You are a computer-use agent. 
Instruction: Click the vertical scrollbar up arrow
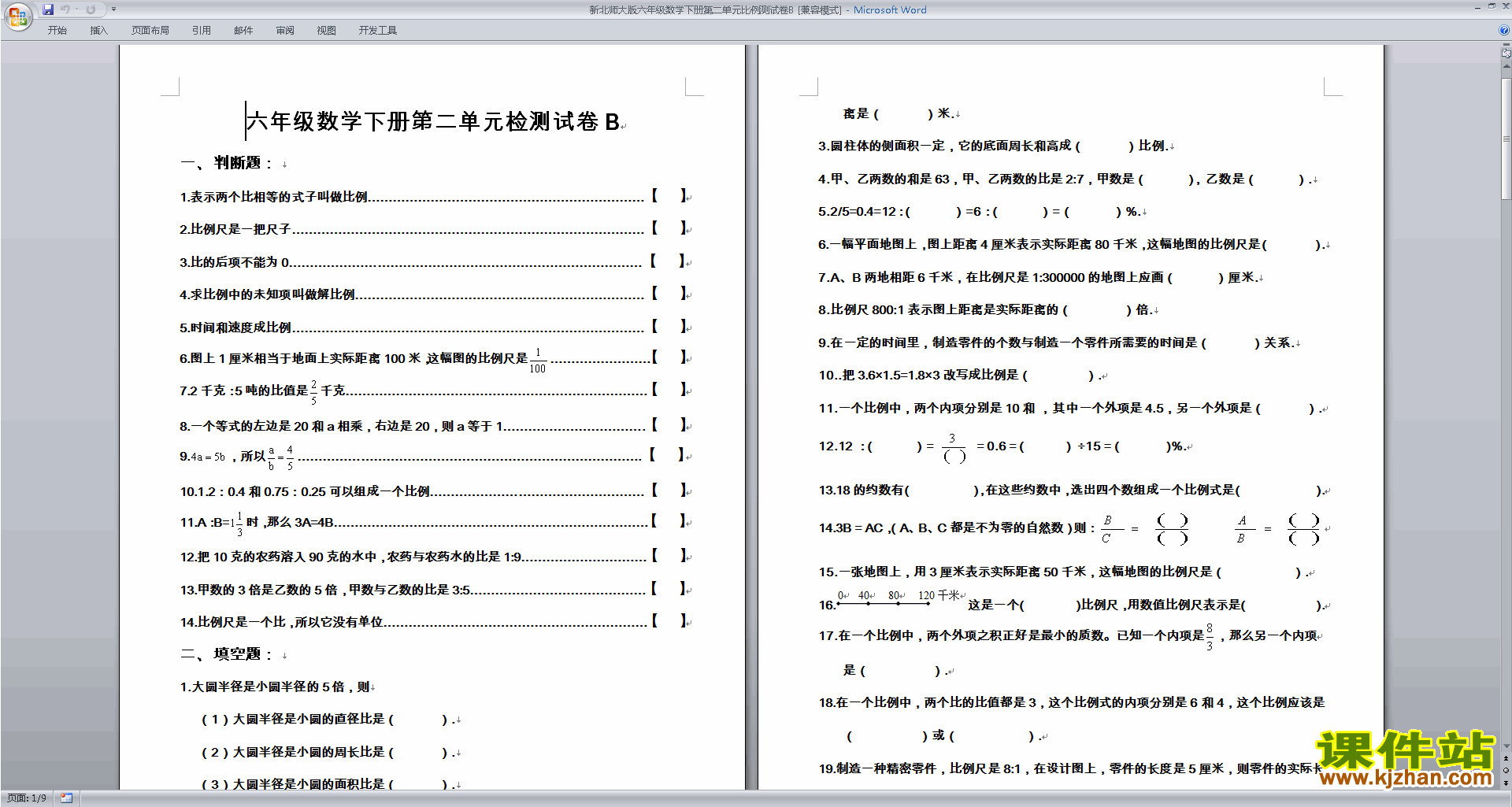[1506, 66]
